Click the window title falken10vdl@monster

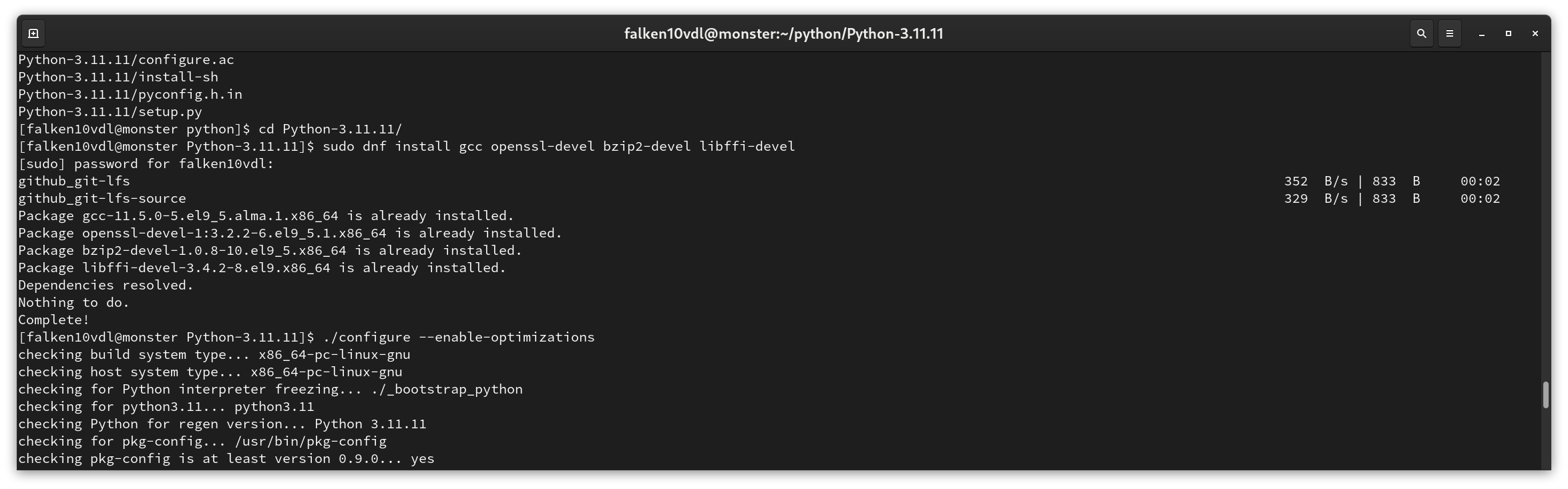point(783,33)
